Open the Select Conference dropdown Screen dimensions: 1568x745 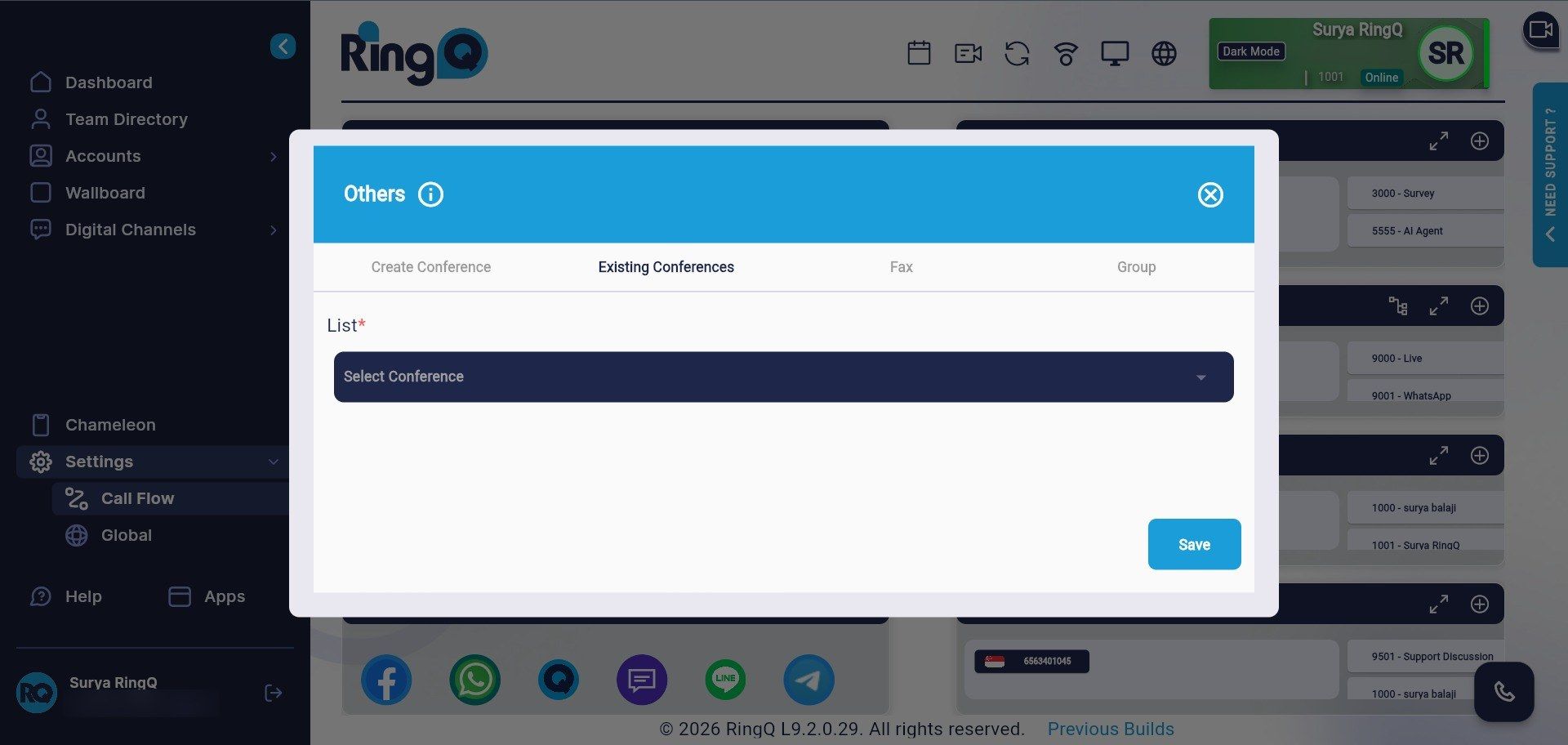tap(783, 377)
